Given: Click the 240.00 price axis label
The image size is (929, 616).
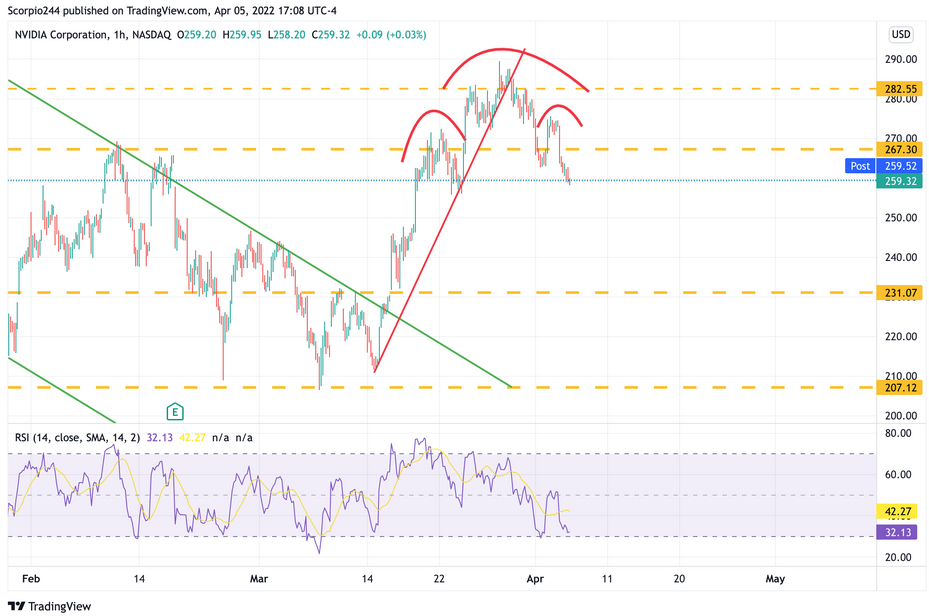Looking at the screenshot, I should click(901, 257).
